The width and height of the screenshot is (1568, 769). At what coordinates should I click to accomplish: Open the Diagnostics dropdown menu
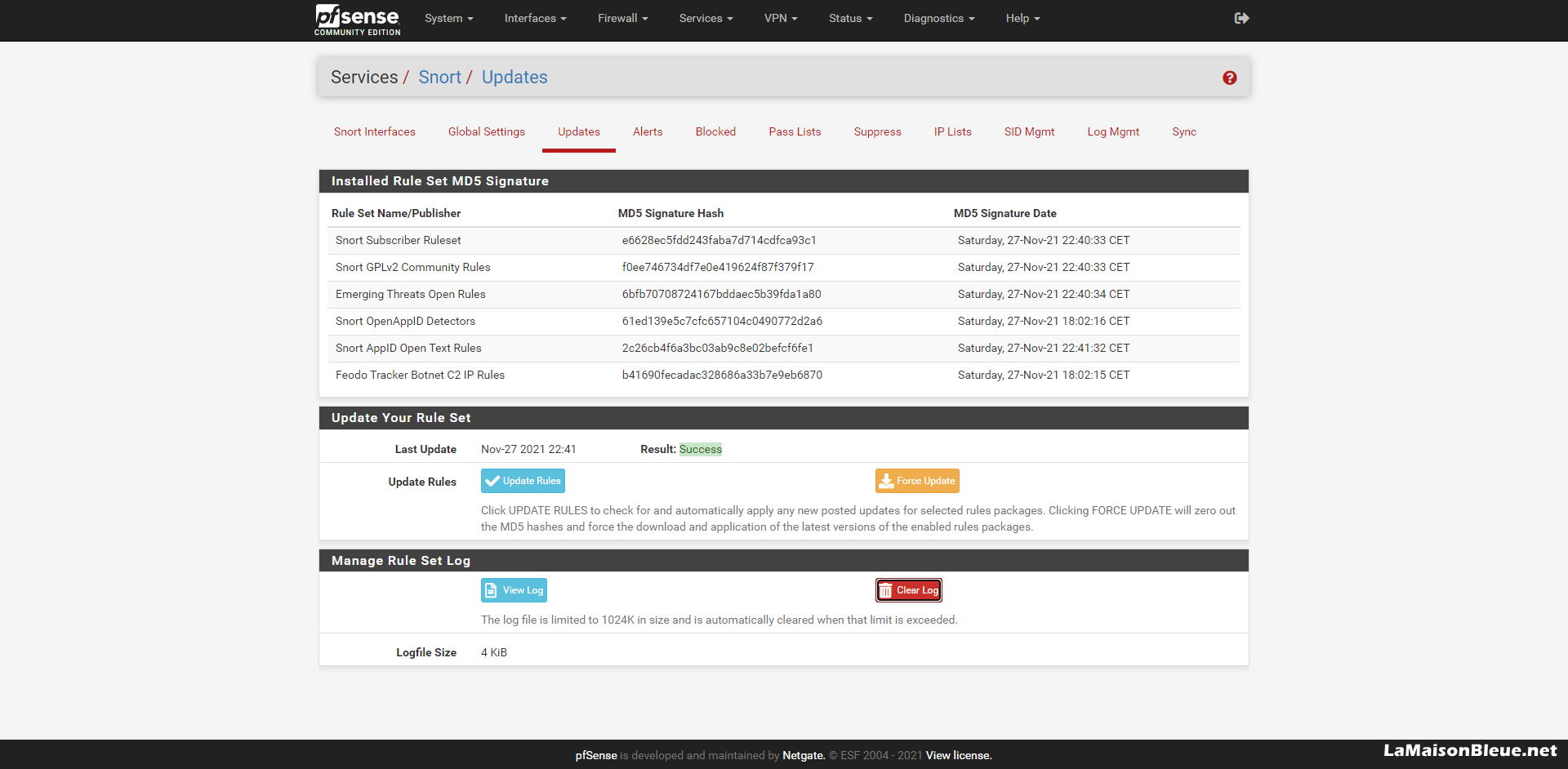click(x=939, y=18)
